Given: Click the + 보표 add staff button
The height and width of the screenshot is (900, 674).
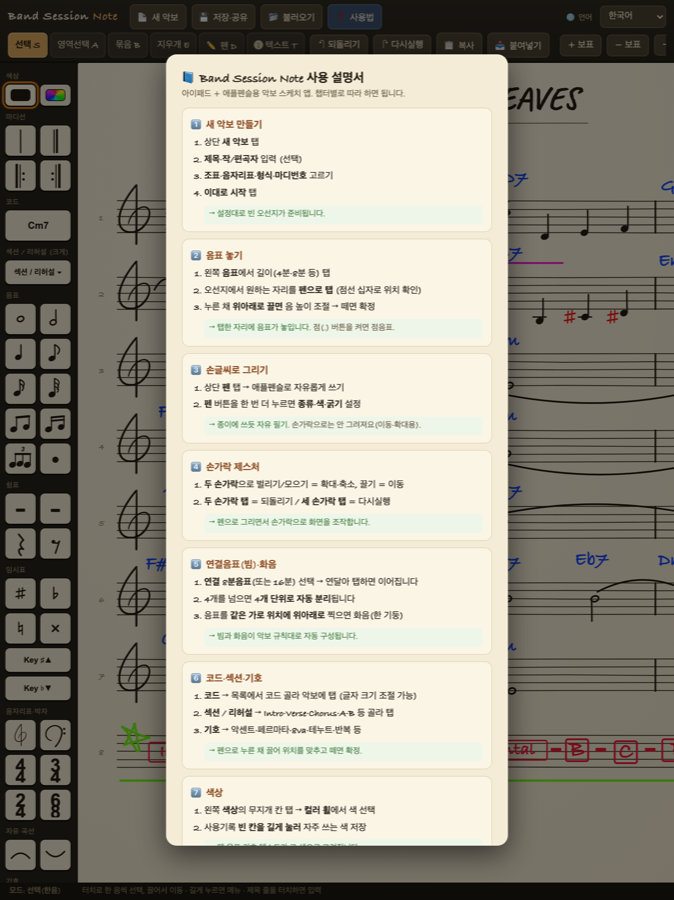Looking at the screenshot, I should 580,45.
